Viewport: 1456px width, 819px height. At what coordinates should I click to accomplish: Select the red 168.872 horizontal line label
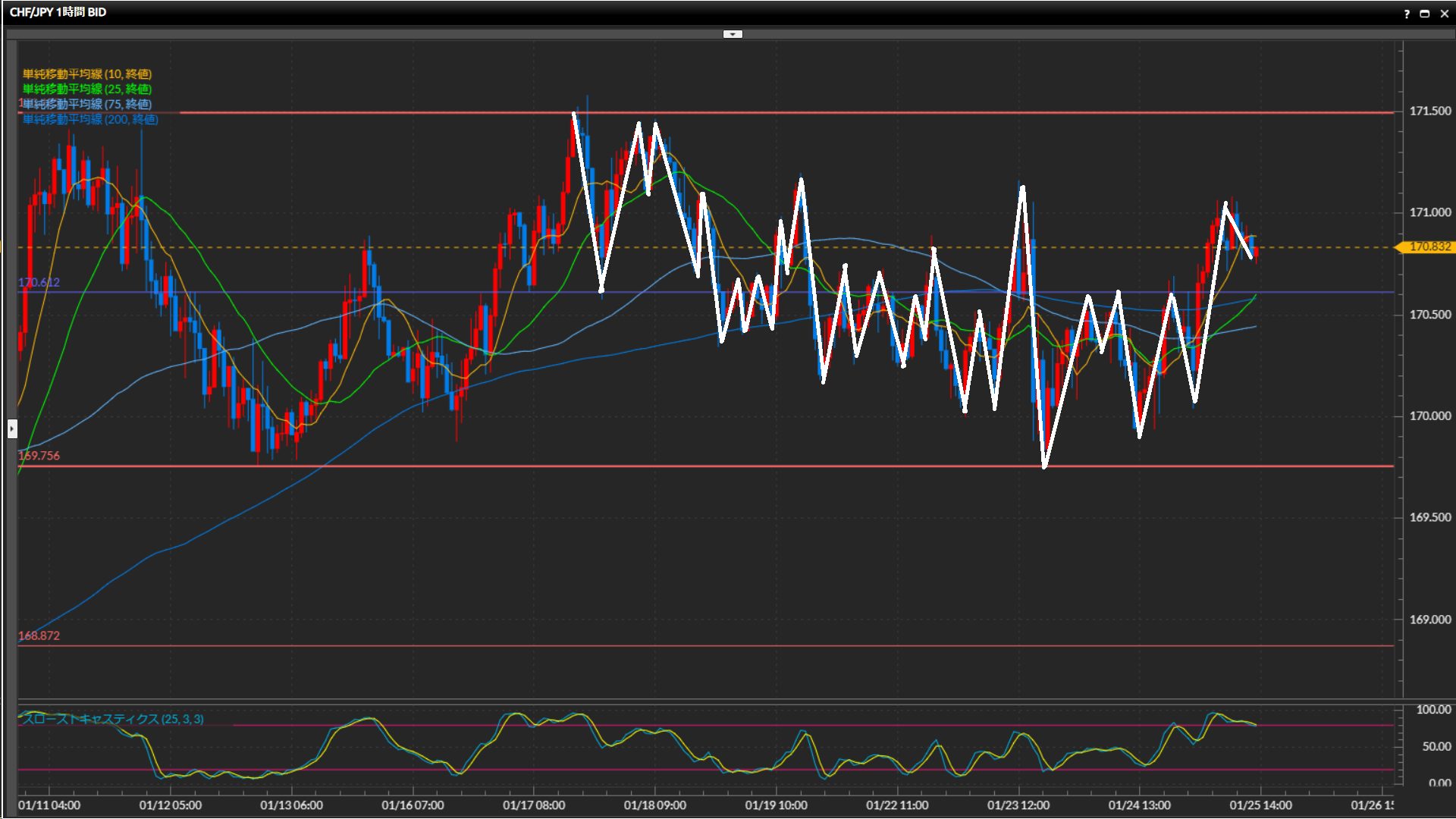coord(39,635)
